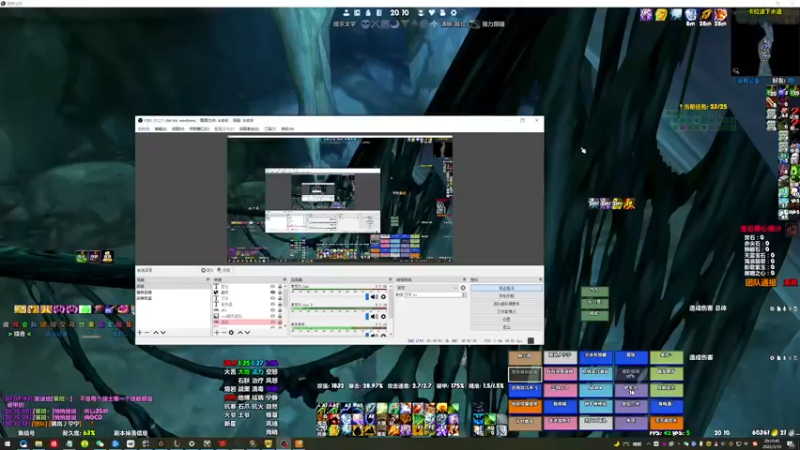Pop out the Sources dock panel
The image size is (800, 450).
(284, 280)
